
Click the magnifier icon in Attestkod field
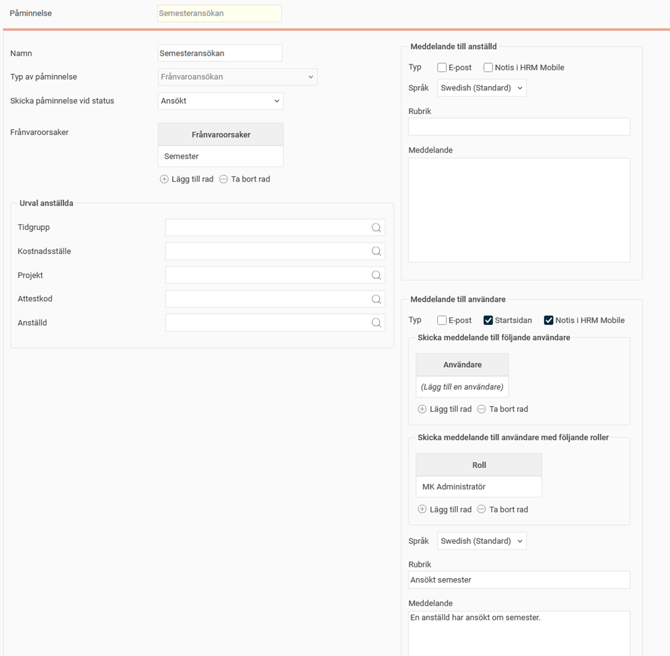376,299
